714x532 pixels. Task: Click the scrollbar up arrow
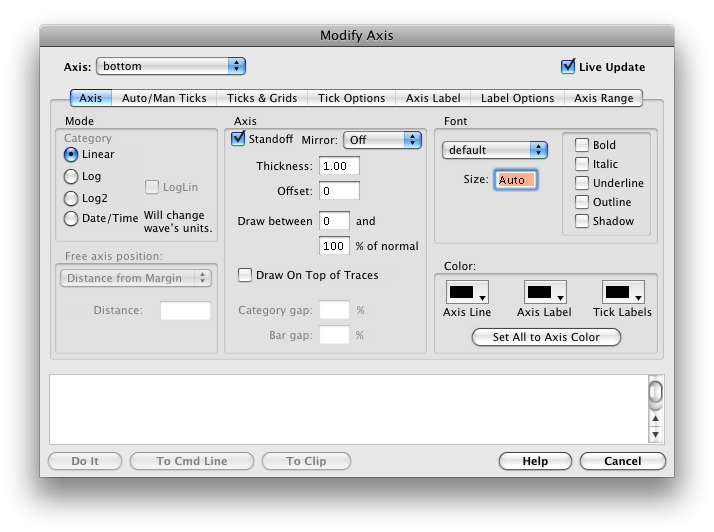tap(656, 418)
